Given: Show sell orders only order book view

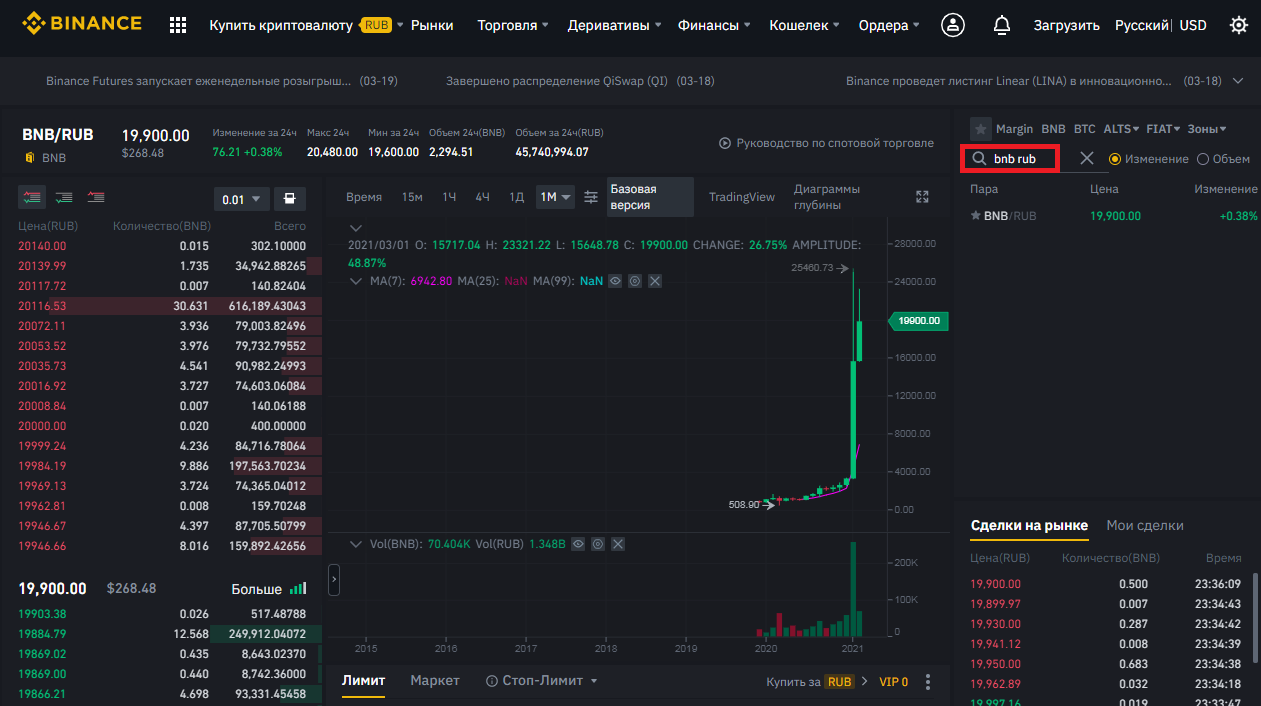Looking at the screenshot, I should (96, 198).
